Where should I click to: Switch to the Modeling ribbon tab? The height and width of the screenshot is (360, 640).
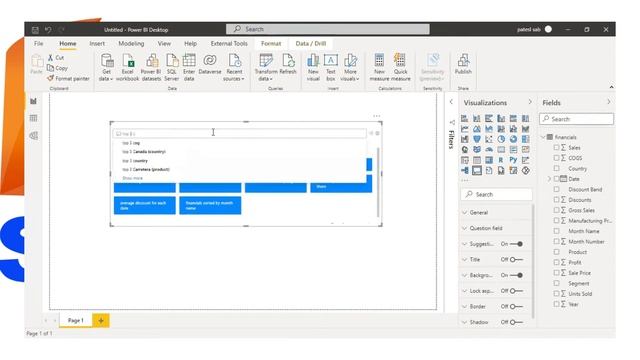coord(131,43)
